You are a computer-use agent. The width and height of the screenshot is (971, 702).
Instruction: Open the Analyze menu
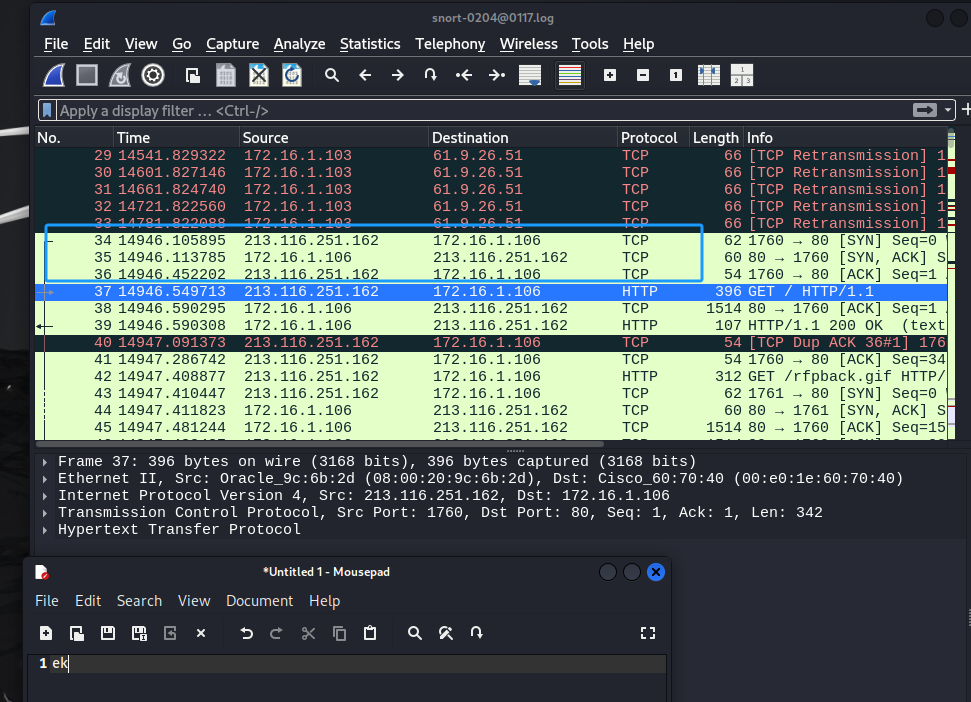[x=300, y=44]
